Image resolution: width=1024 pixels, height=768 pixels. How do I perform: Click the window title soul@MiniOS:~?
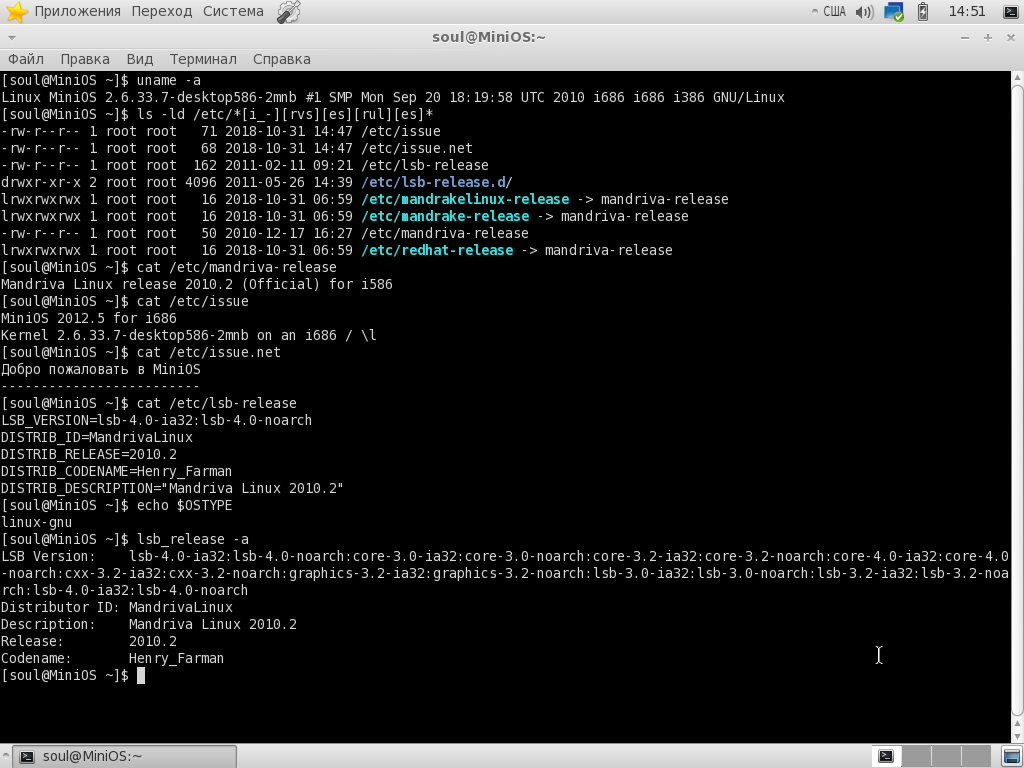[x=488, y=37]
